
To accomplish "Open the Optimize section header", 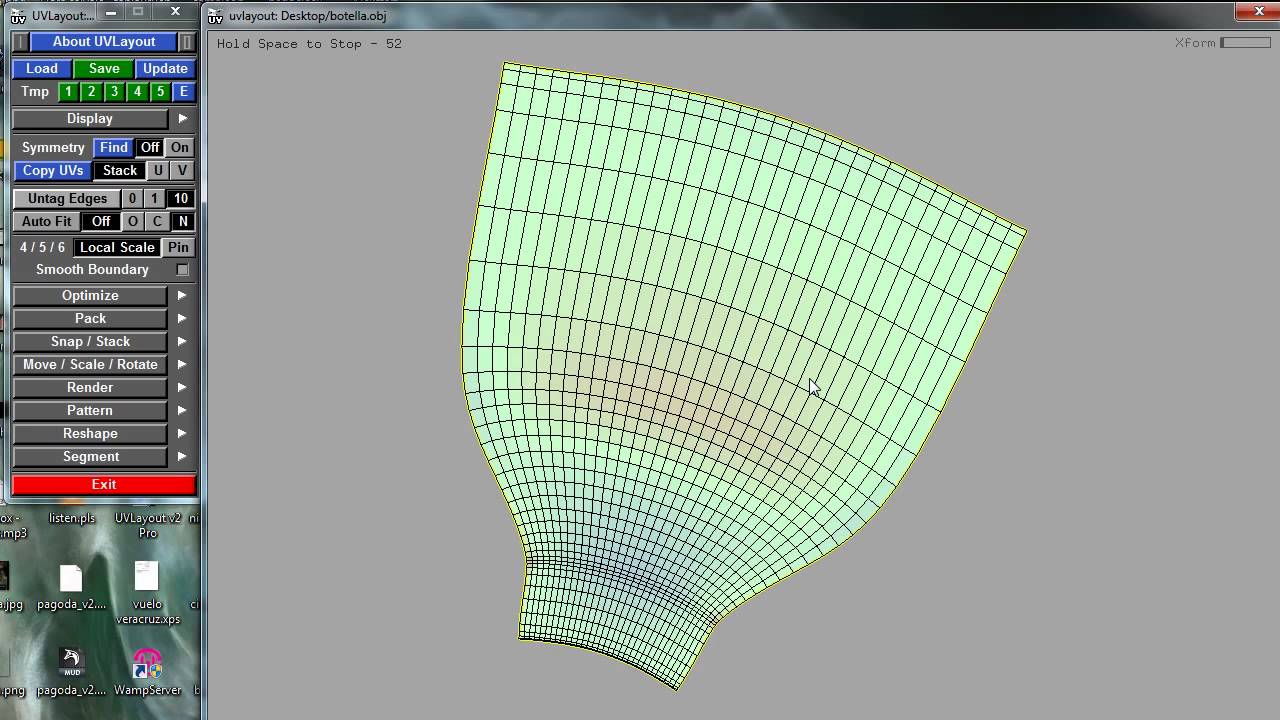I will coord(90,295).
